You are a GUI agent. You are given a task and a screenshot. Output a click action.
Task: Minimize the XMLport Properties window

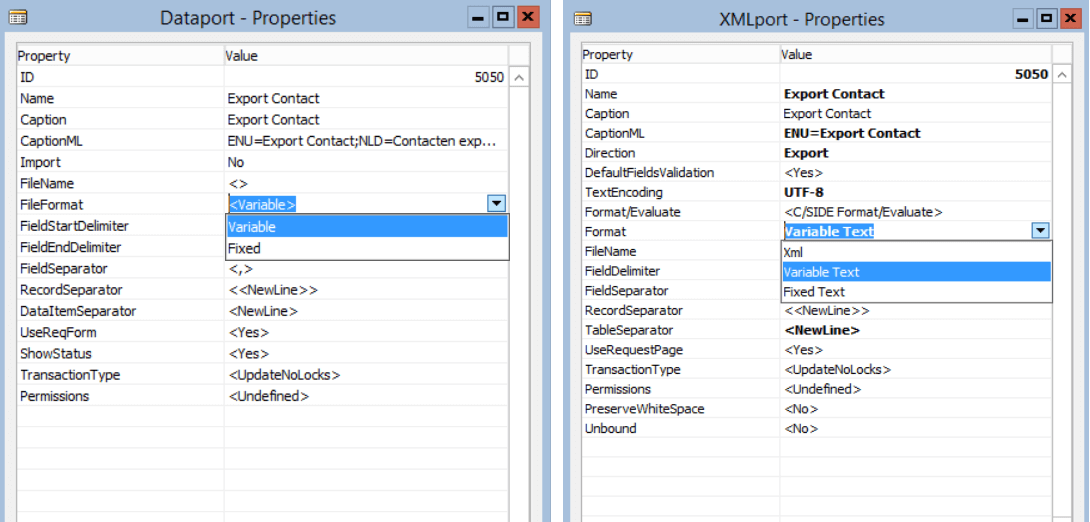tap(1020, 18)
